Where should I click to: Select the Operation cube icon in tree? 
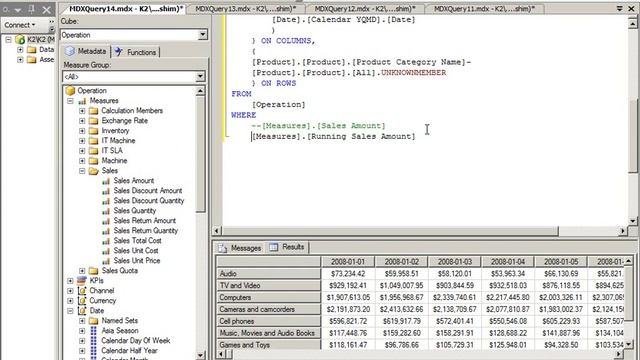[70, 90]
